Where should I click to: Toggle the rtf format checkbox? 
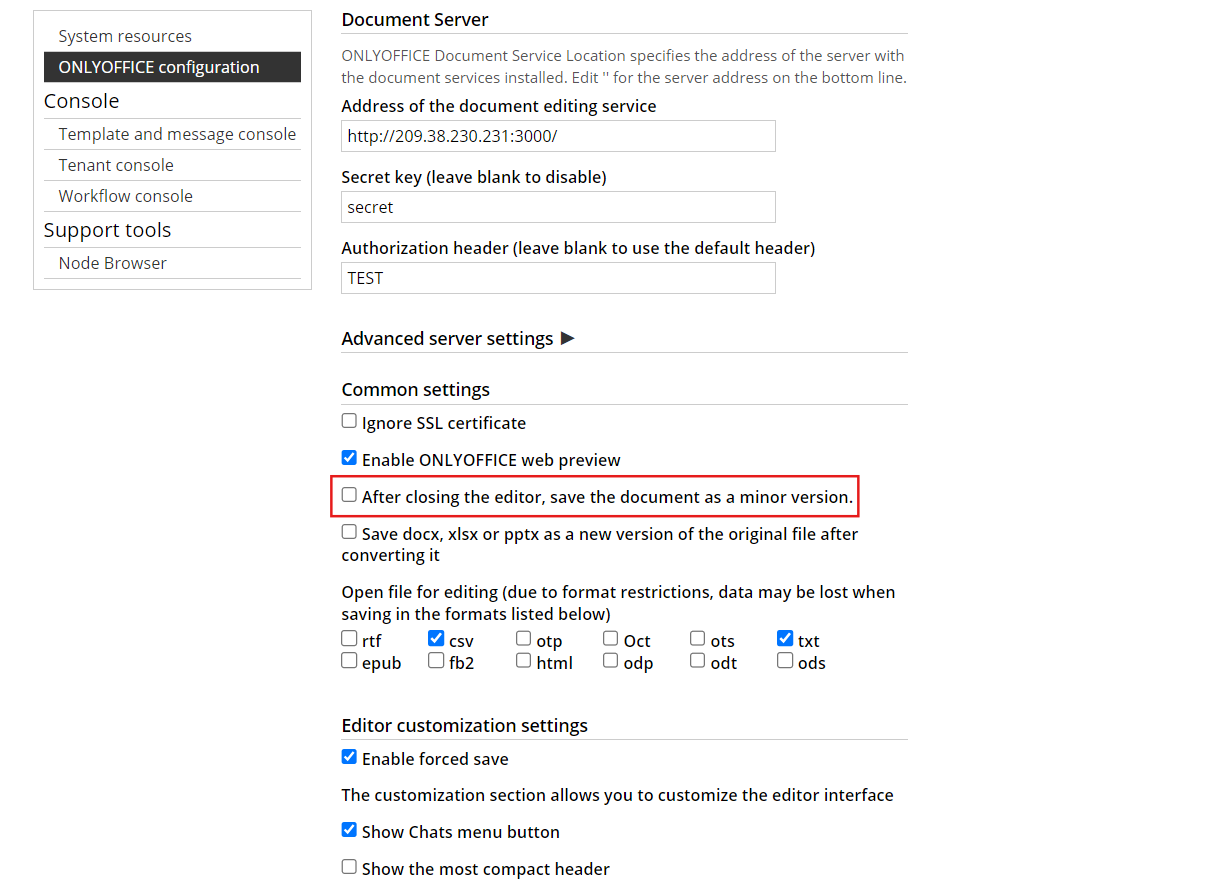[x=349, y=639]
